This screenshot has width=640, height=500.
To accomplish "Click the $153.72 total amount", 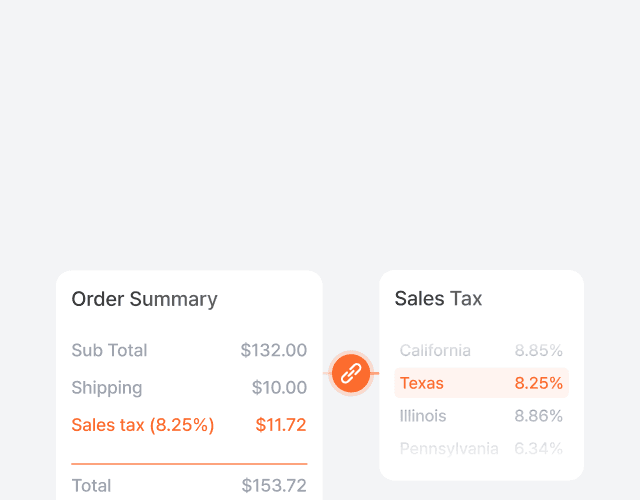I will [274, 486].
